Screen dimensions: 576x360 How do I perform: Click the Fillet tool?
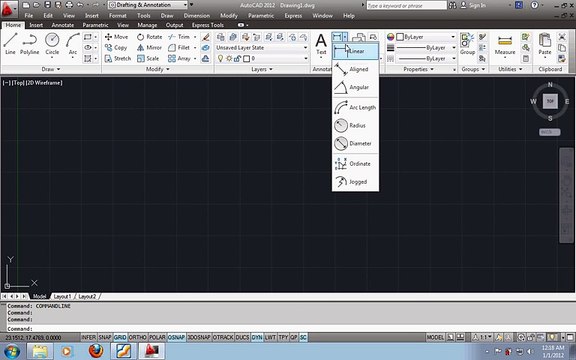pyautogui.click(x=179, y=48)
